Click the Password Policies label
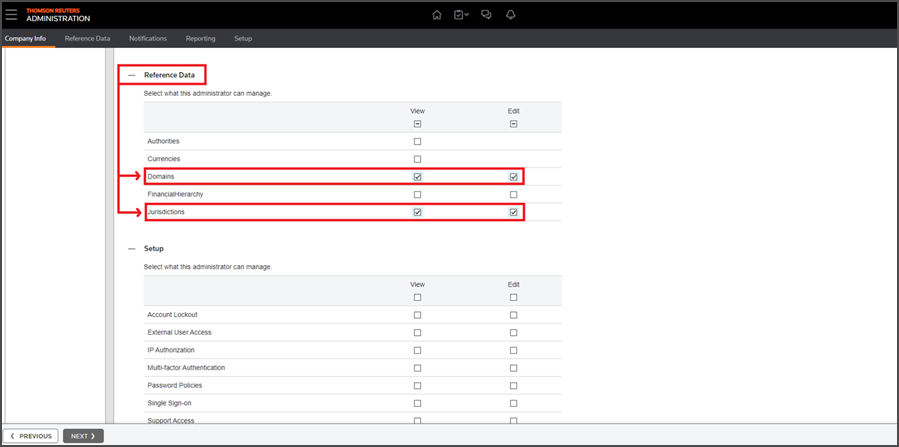Viewport: 899px width, 447px height. tap(175, 386)
